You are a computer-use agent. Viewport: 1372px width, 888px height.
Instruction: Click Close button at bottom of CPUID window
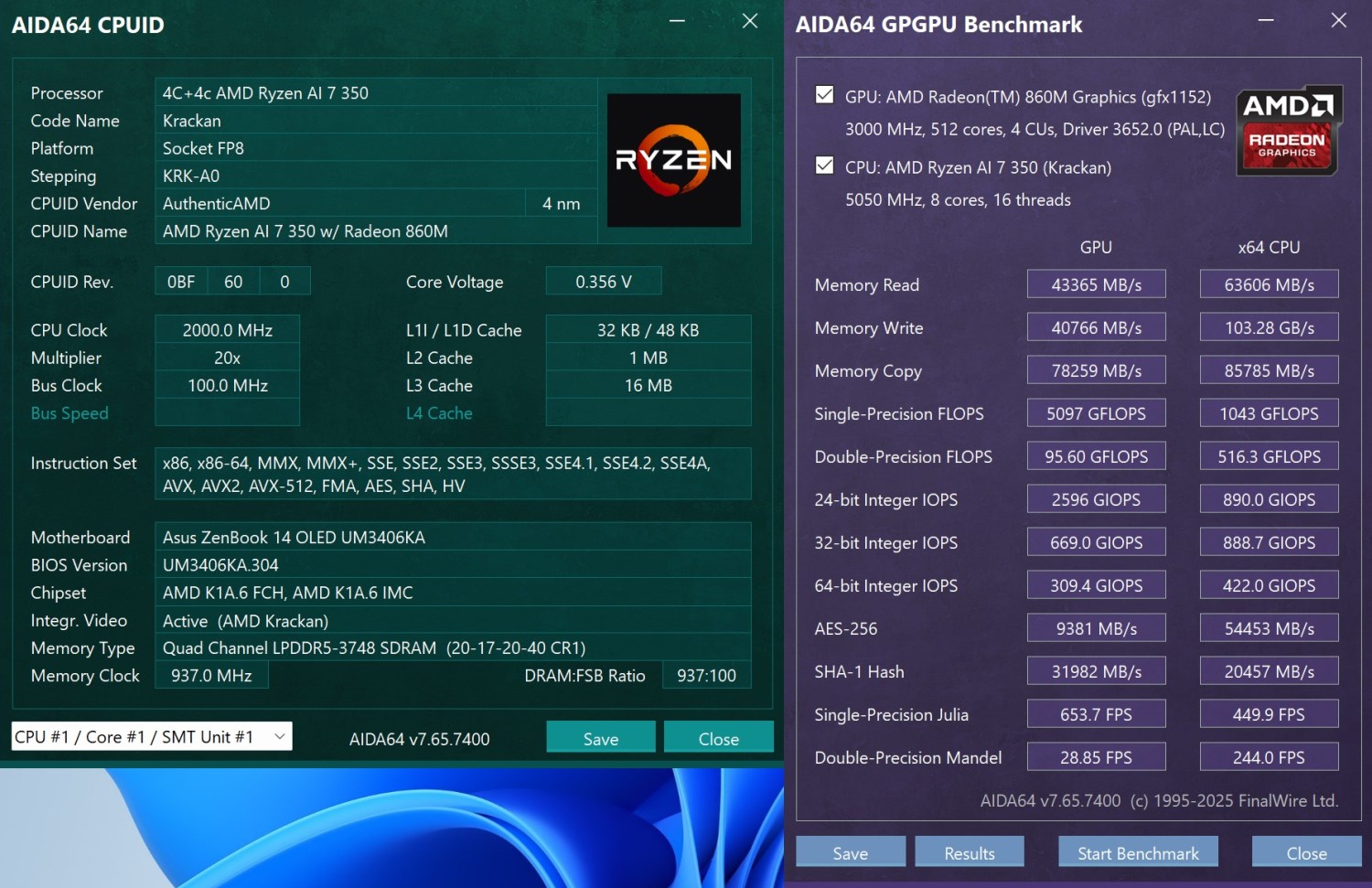tap(719, 738)
